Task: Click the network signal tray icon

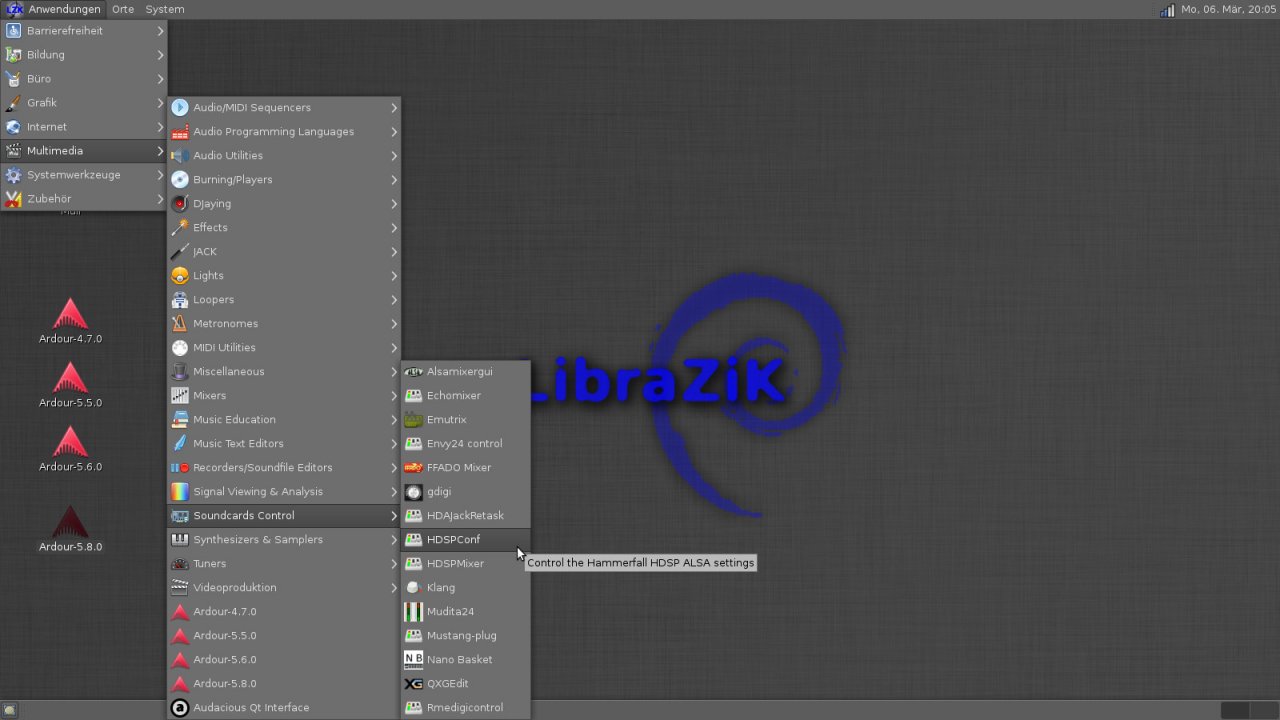Action: click(1167, 9)
